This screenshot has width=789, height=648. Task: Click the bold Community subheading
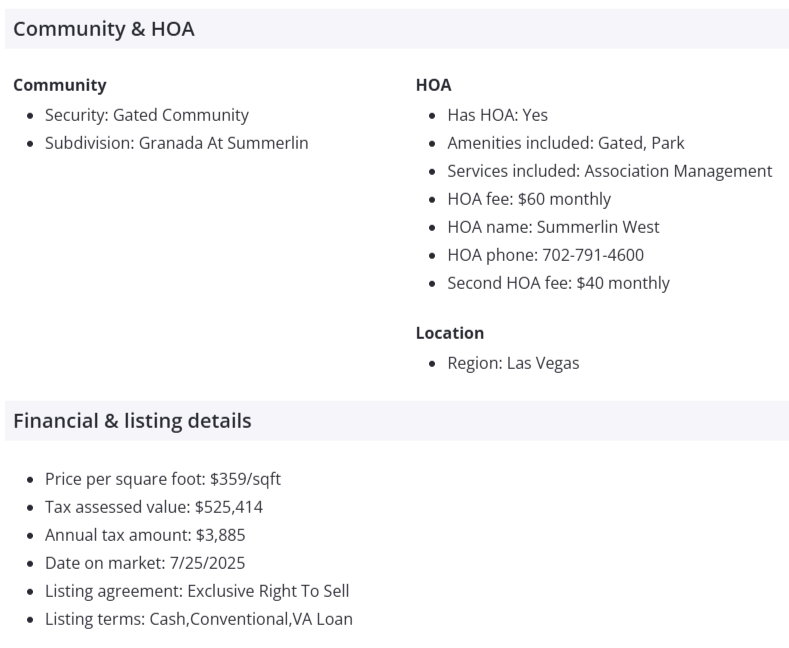[59, 86]
